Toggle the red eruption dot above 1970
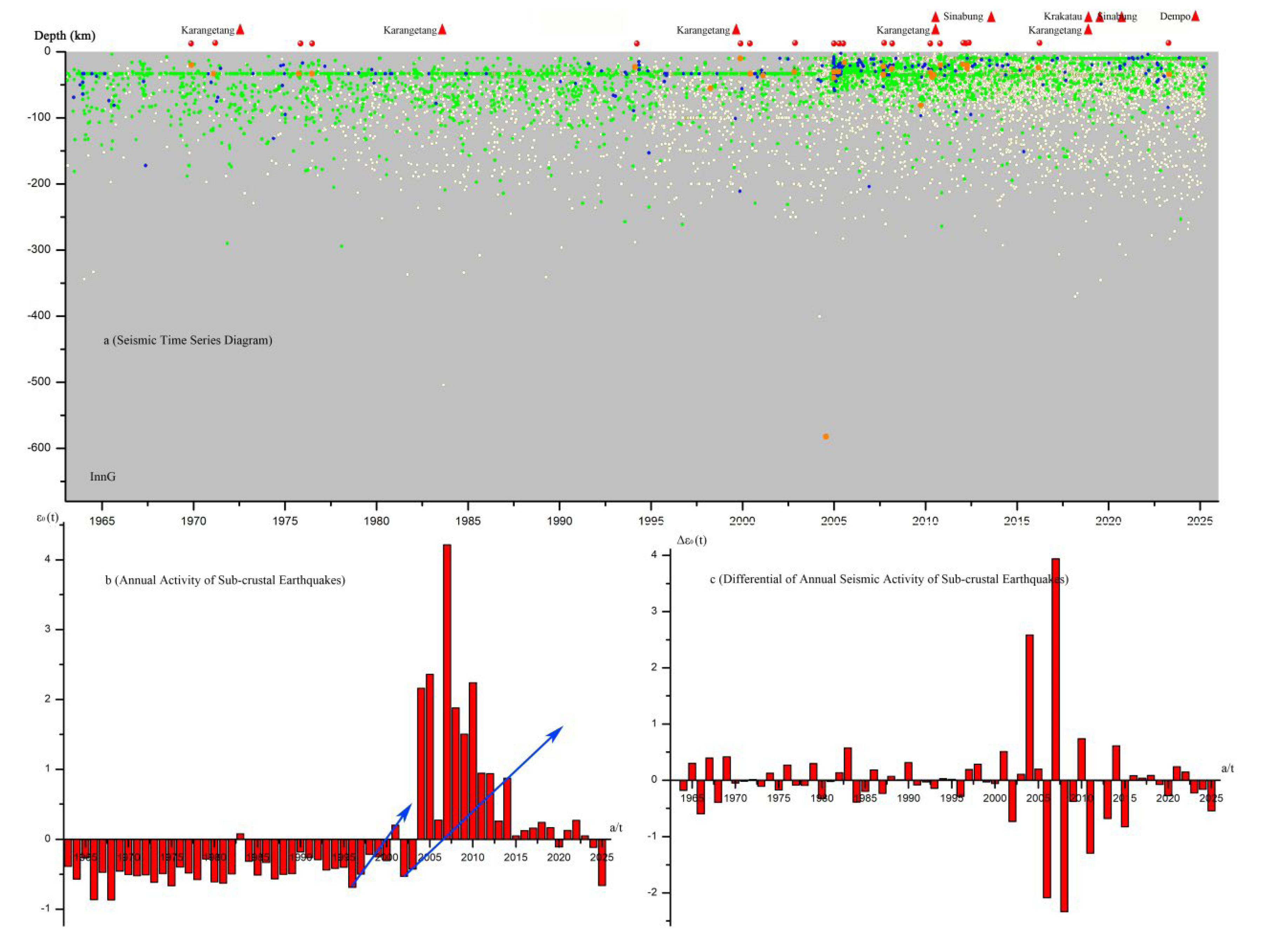The image size is (1261, 952). tap(191, 43)
